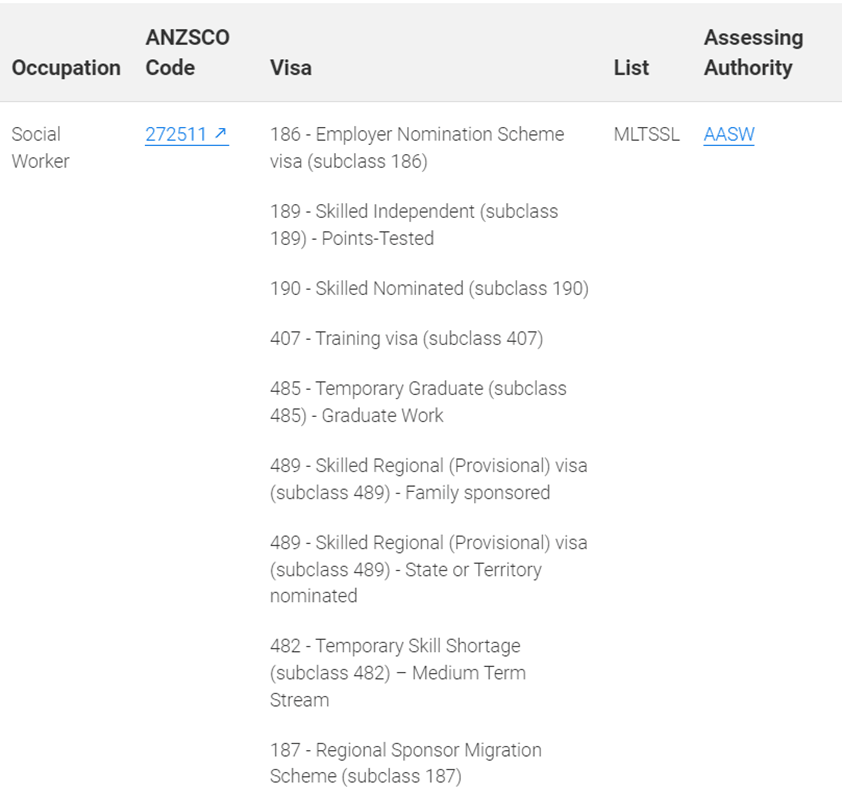Viewport: 842px width, 794px height.
Task: Click the MLTSSL list value
Action: [x=647, y=134]
